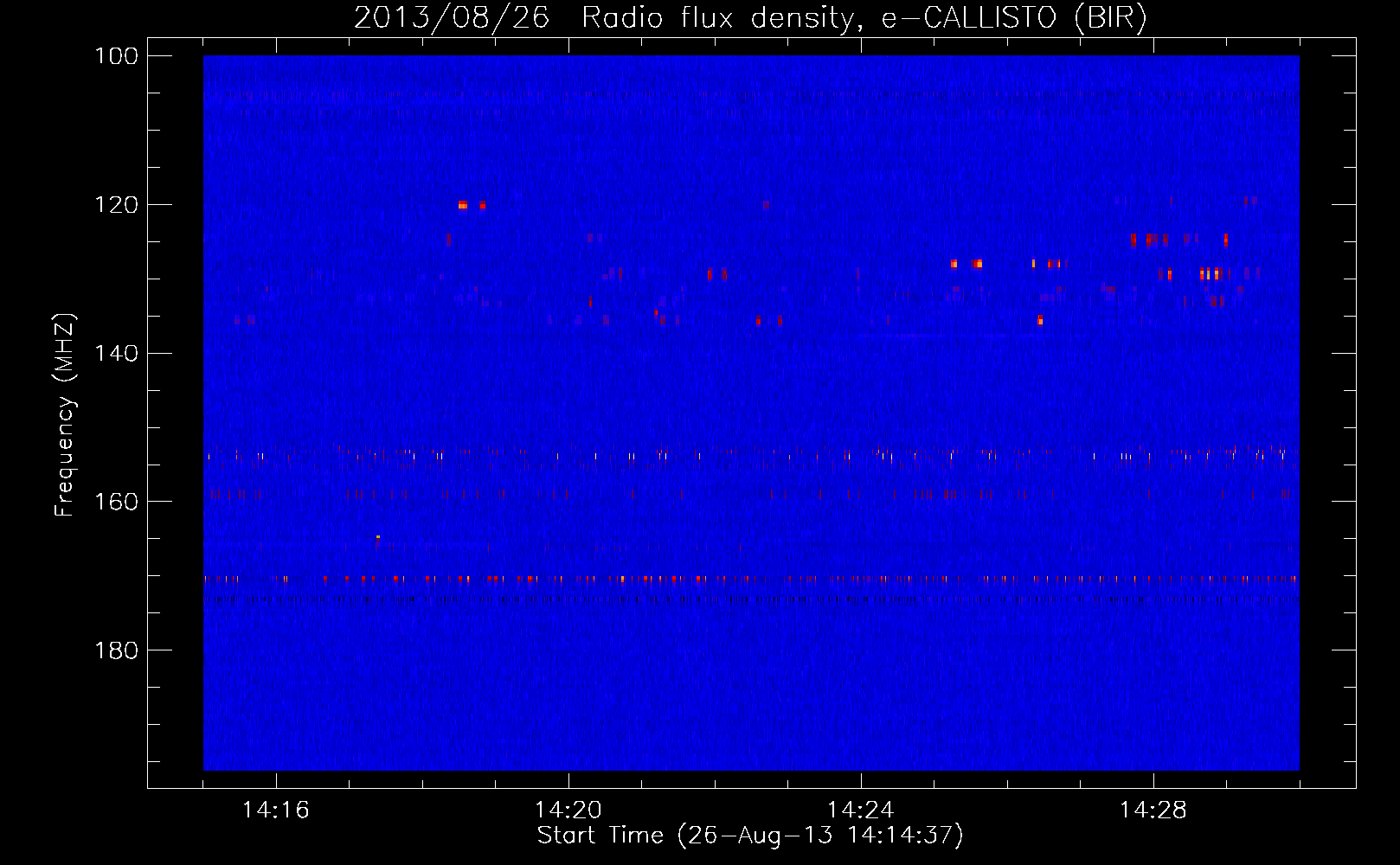Click the bright burst pair at 128 MHz near 14:25
This screenshot has height=865, width=1400.
(966, 264)
